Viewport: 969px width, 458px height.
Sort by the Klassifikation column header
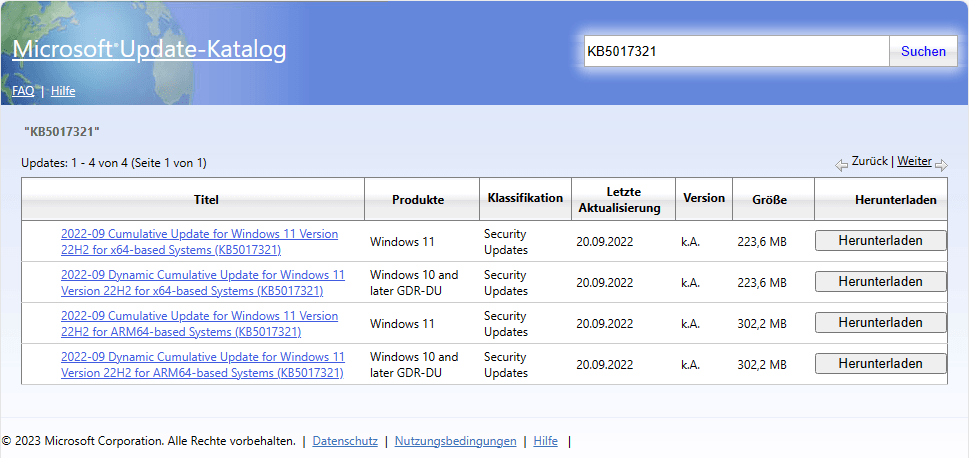pos(525,198)
